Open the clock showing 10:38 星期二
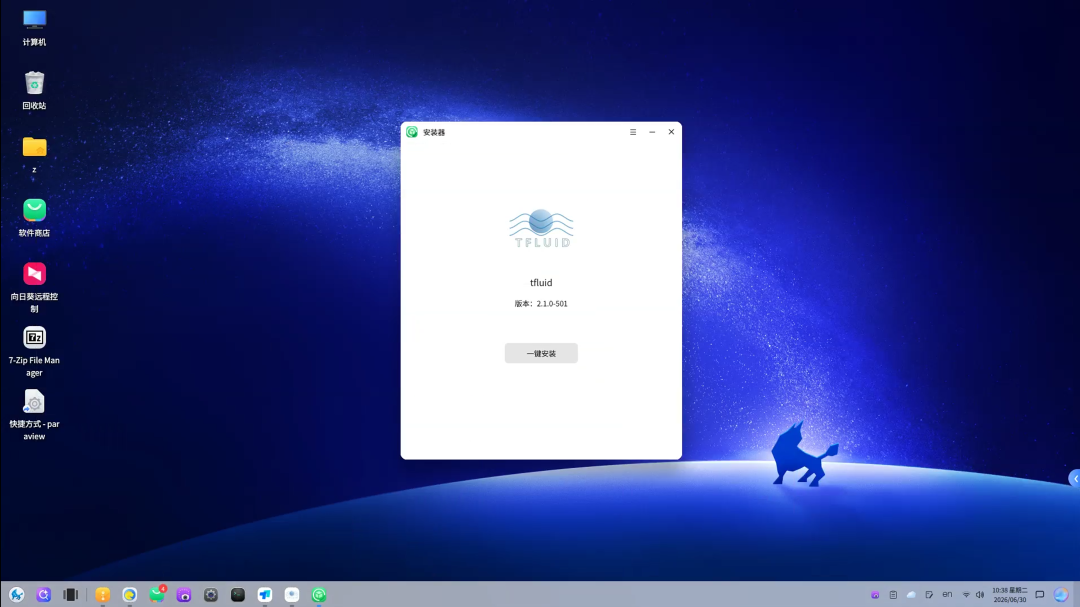1080x607 pixels. click(x=1010, y=595)
